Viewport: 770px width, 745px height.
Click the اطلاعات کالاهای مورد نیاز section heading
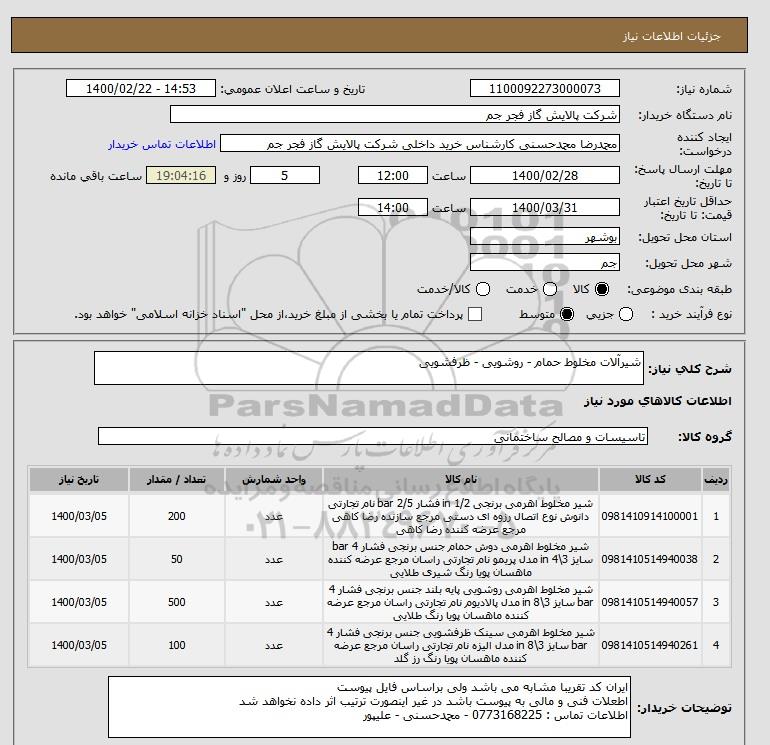pos(658,401)
